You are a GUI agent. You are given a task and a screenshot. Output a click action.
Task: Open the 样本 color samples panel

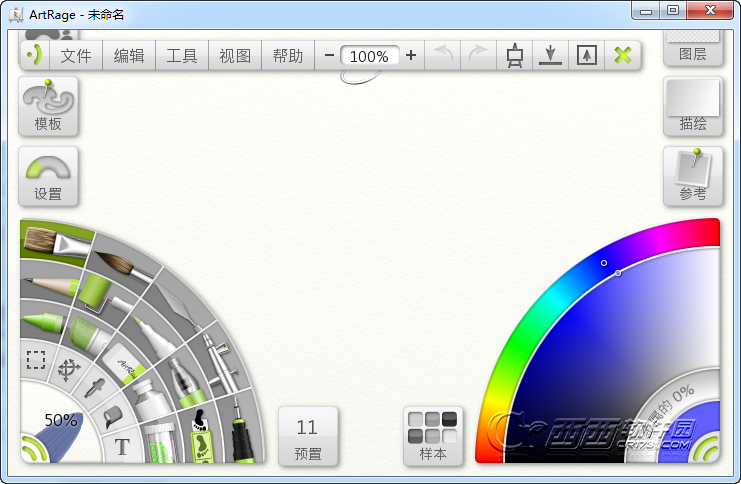tap(433, 436)
